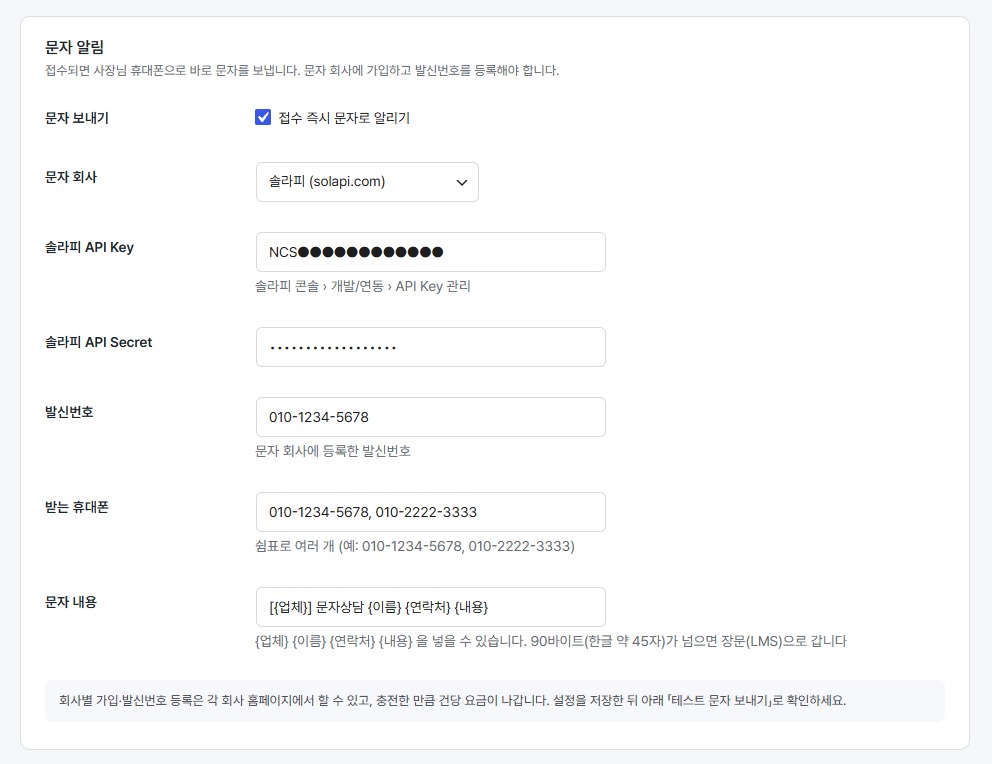Click the 90바이트 LMS hint under 문자 내용
The image size is (992, 764).
pos(550,641)
